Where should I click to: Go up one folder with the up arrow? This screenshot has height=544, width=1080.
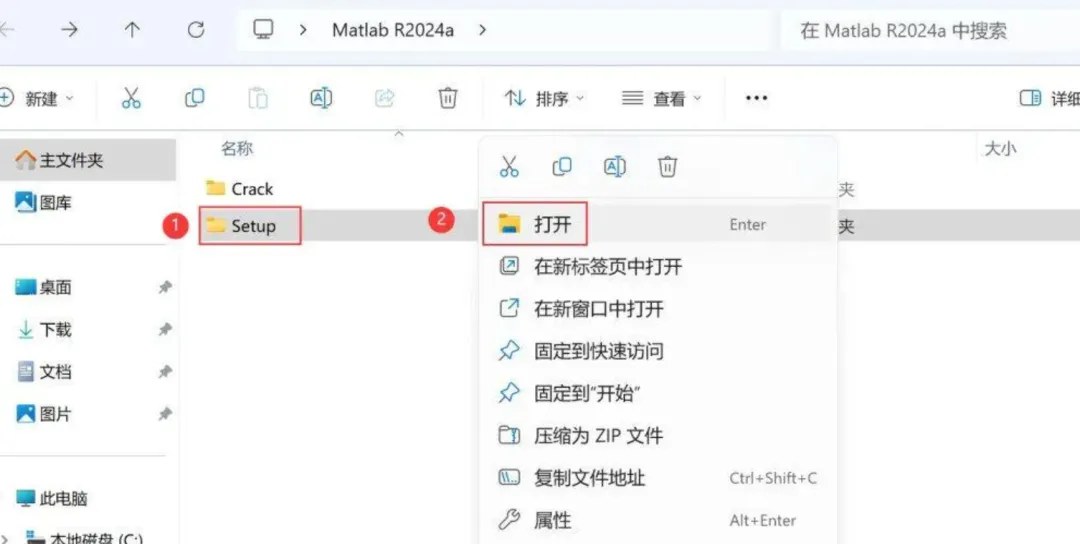pyautogui.click(x=132, y=30)
